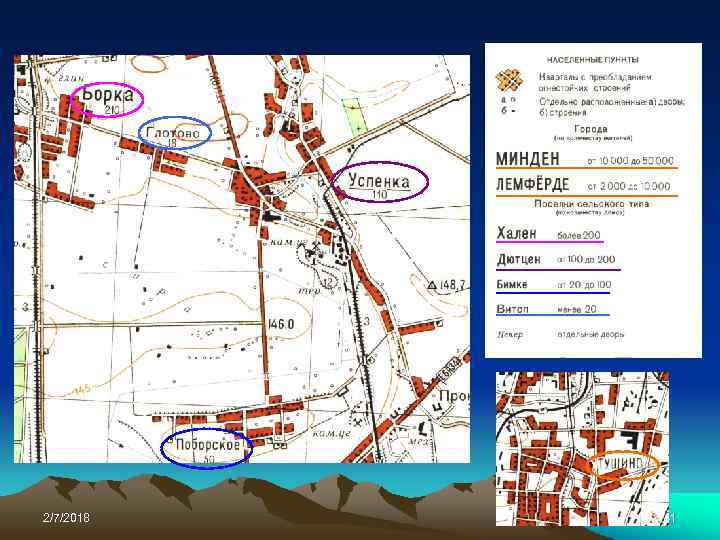
Task: Click the 'от 100 до 200' legend text
Action: click(x=586, y=259)
